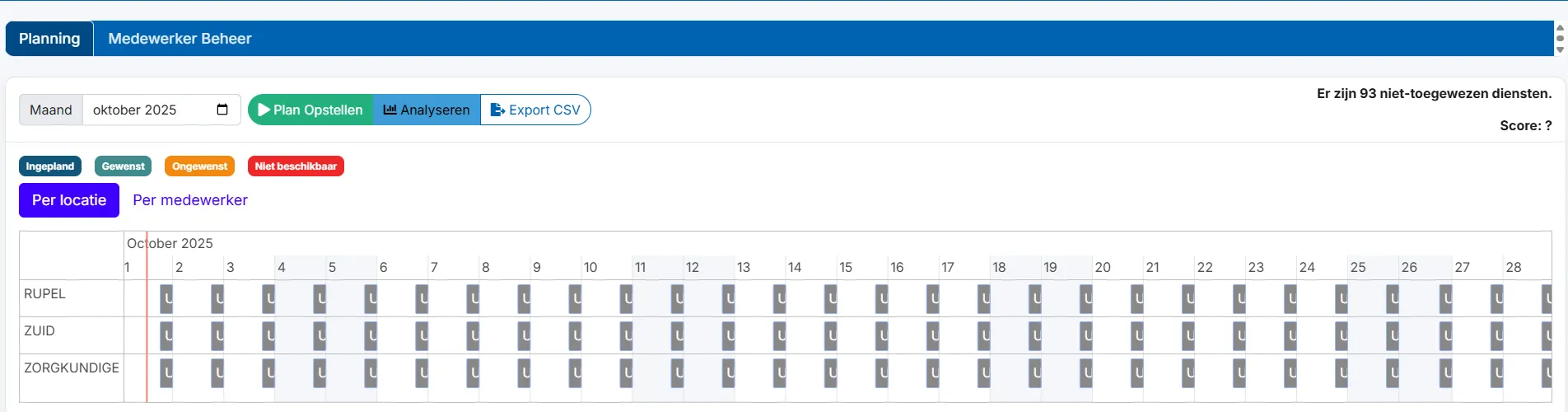Select ZORGKUNDIGE shift block in day 27 column
The image size is (1568, 412).
pyautogui.click(x=1496, y=373)
